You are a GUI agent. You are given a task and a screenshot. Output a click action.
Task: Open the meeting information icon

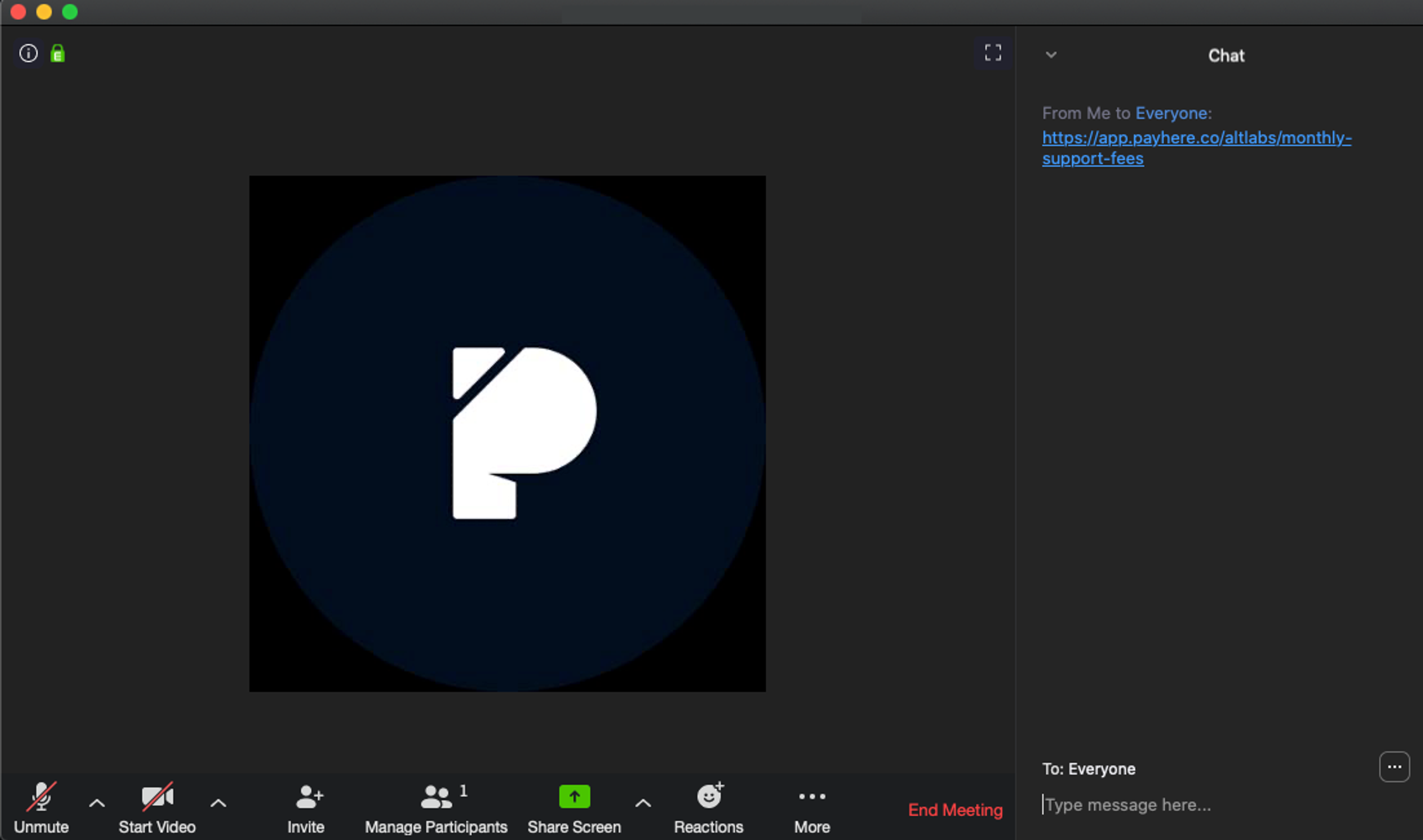tap(28, 54)
